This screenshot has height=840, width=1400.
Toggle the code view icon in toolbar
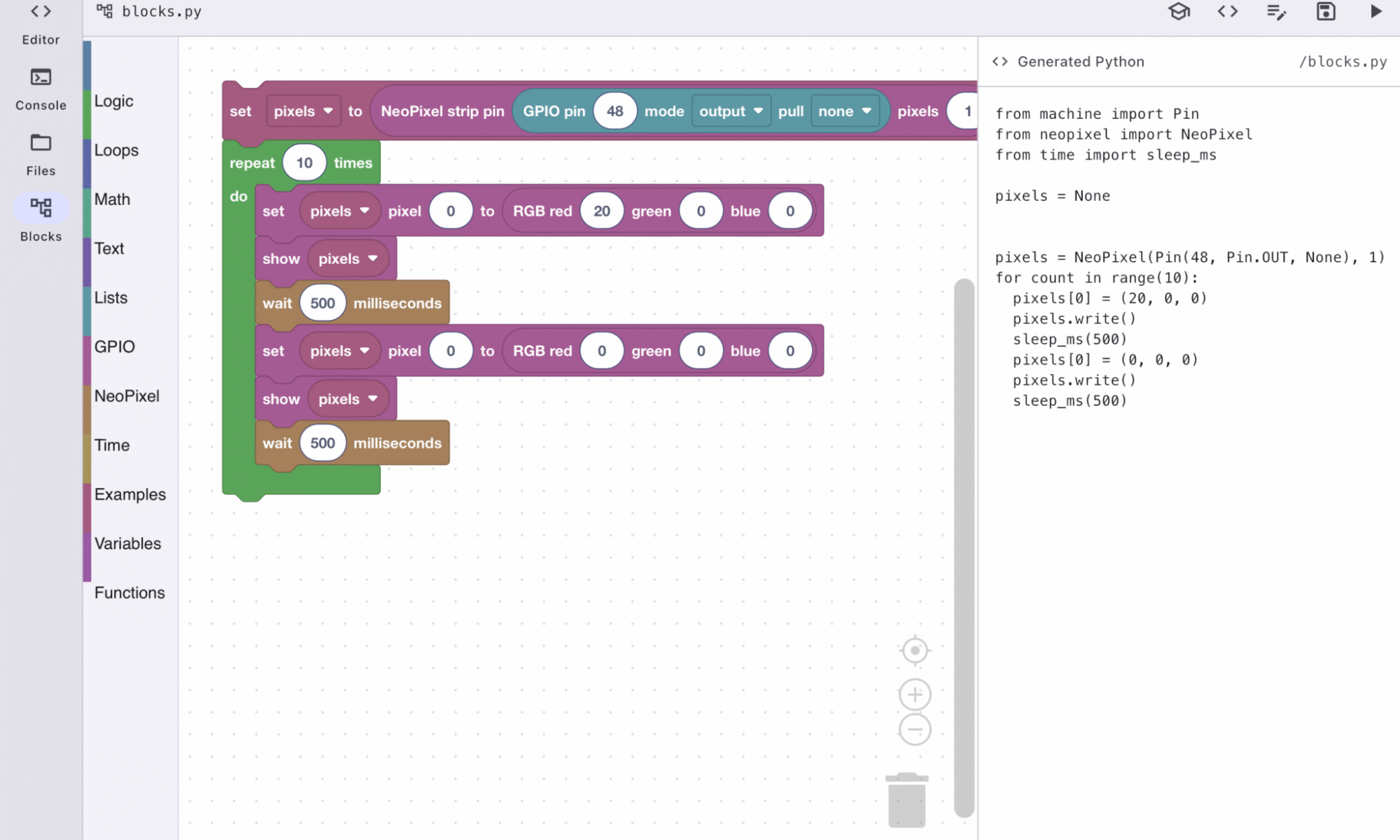(1228, 12)
